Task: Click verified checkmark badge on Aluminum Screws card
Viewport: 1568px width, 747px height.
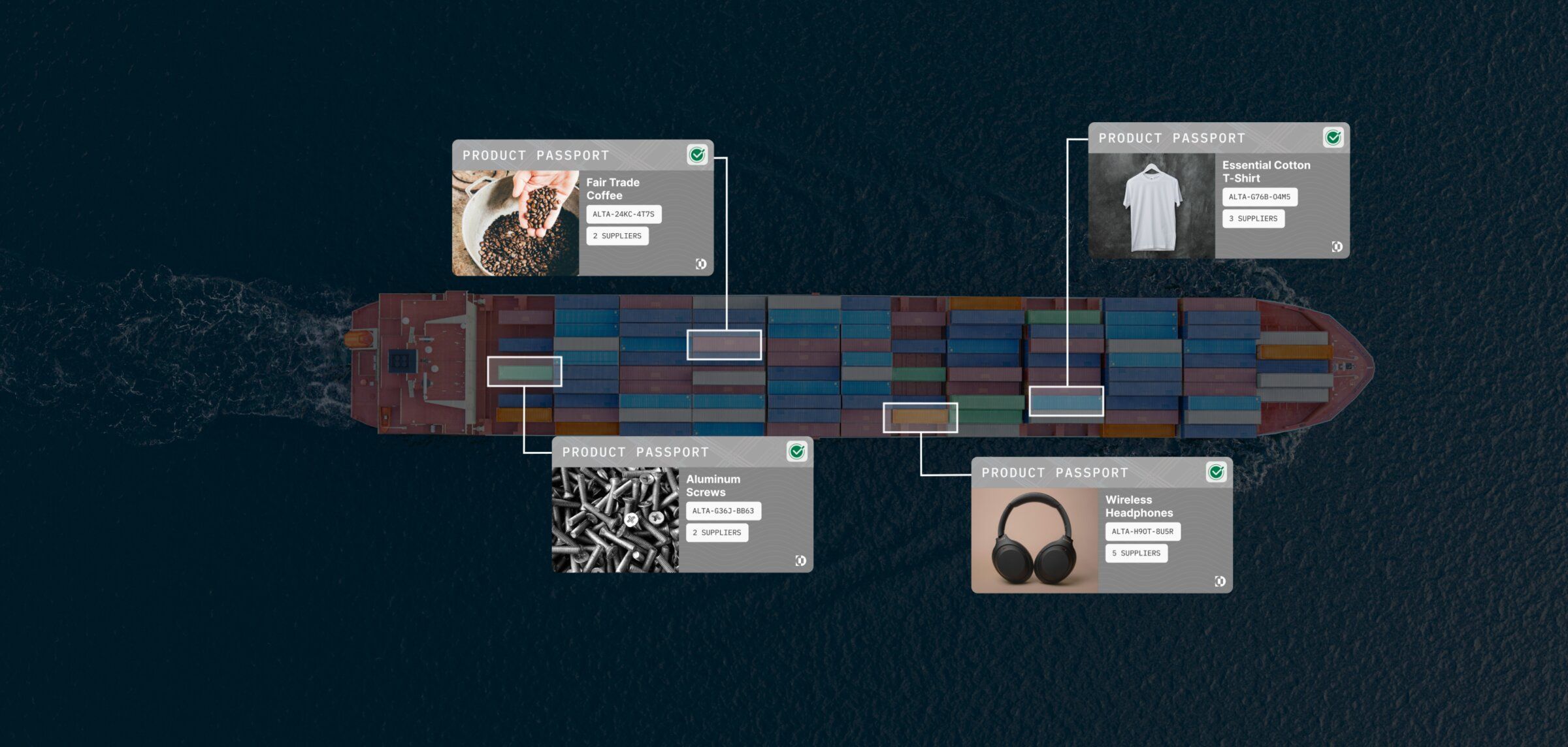Action: point(796,451)
